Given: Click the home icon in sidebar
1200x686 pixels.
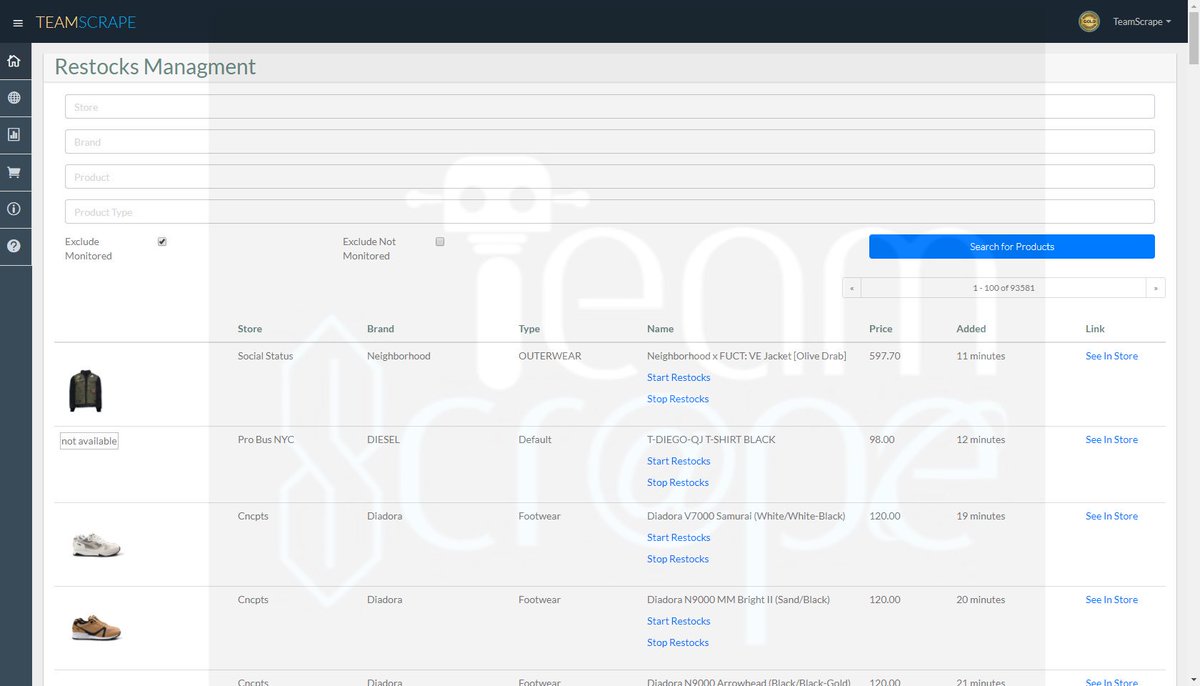Looking at the screenshot, I should click(x=14, y=61).
